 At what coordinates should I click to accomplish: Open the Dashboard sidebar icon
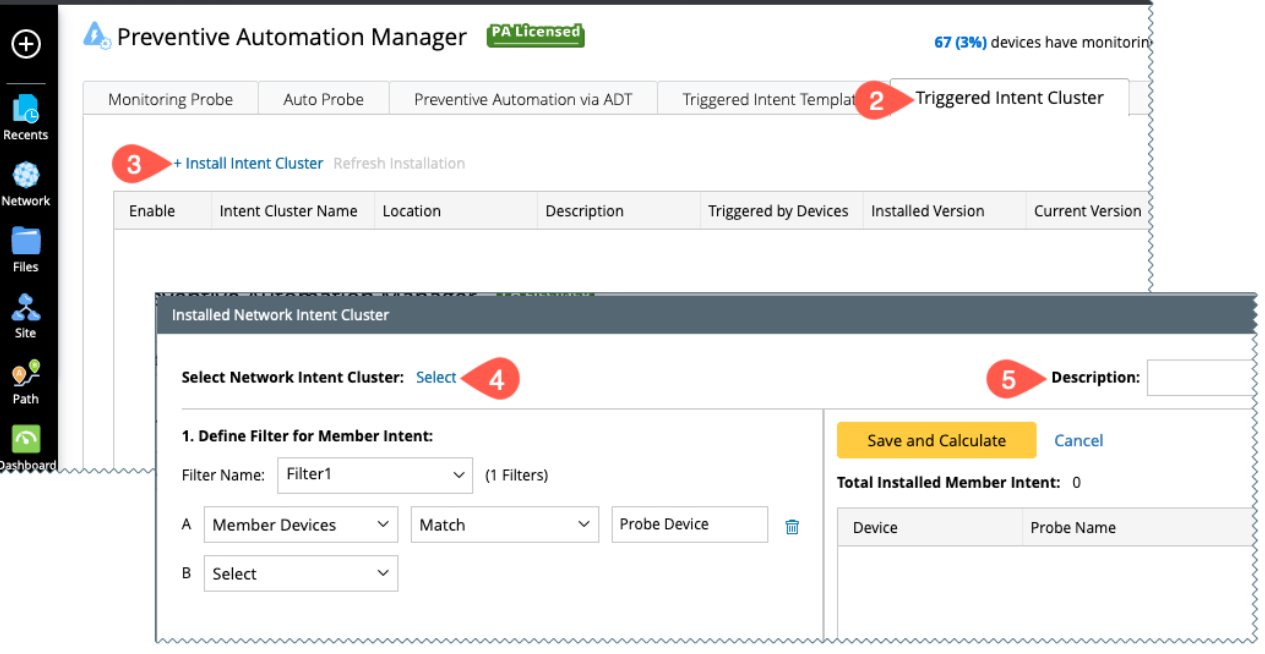click(26, 445)
